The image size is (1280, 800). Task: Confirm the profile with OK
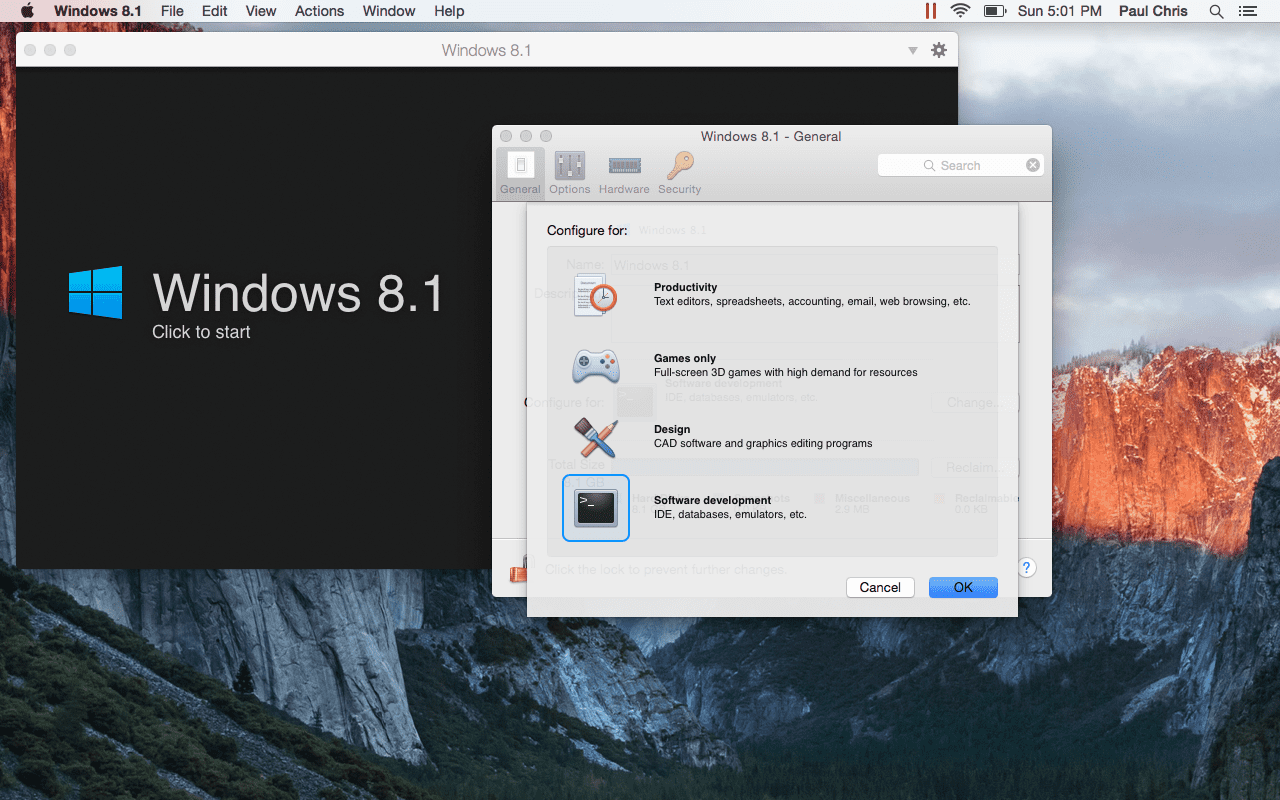click(963, 587)
